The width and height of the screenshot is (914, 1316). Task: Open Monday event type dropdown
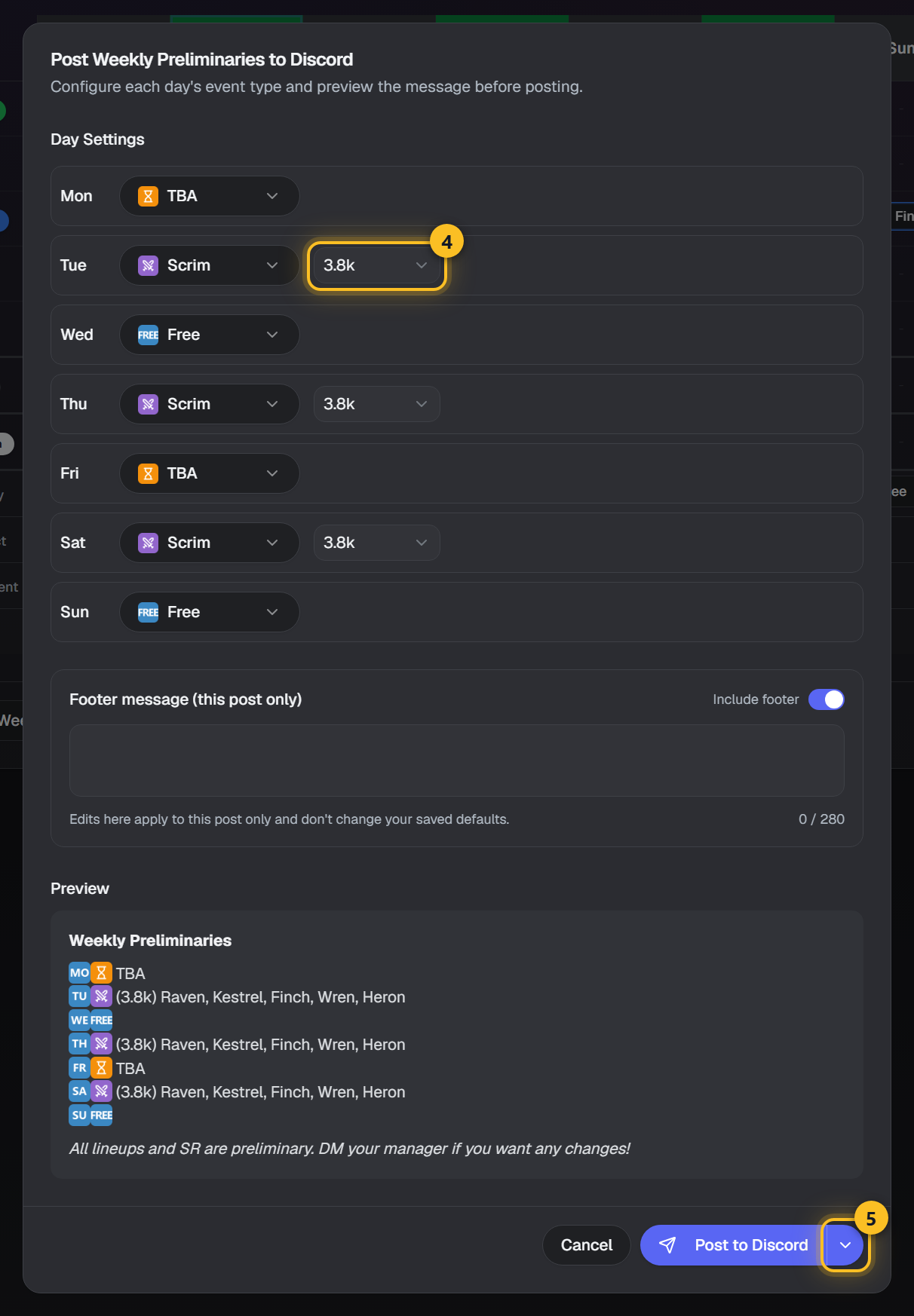tap(210, 196)
